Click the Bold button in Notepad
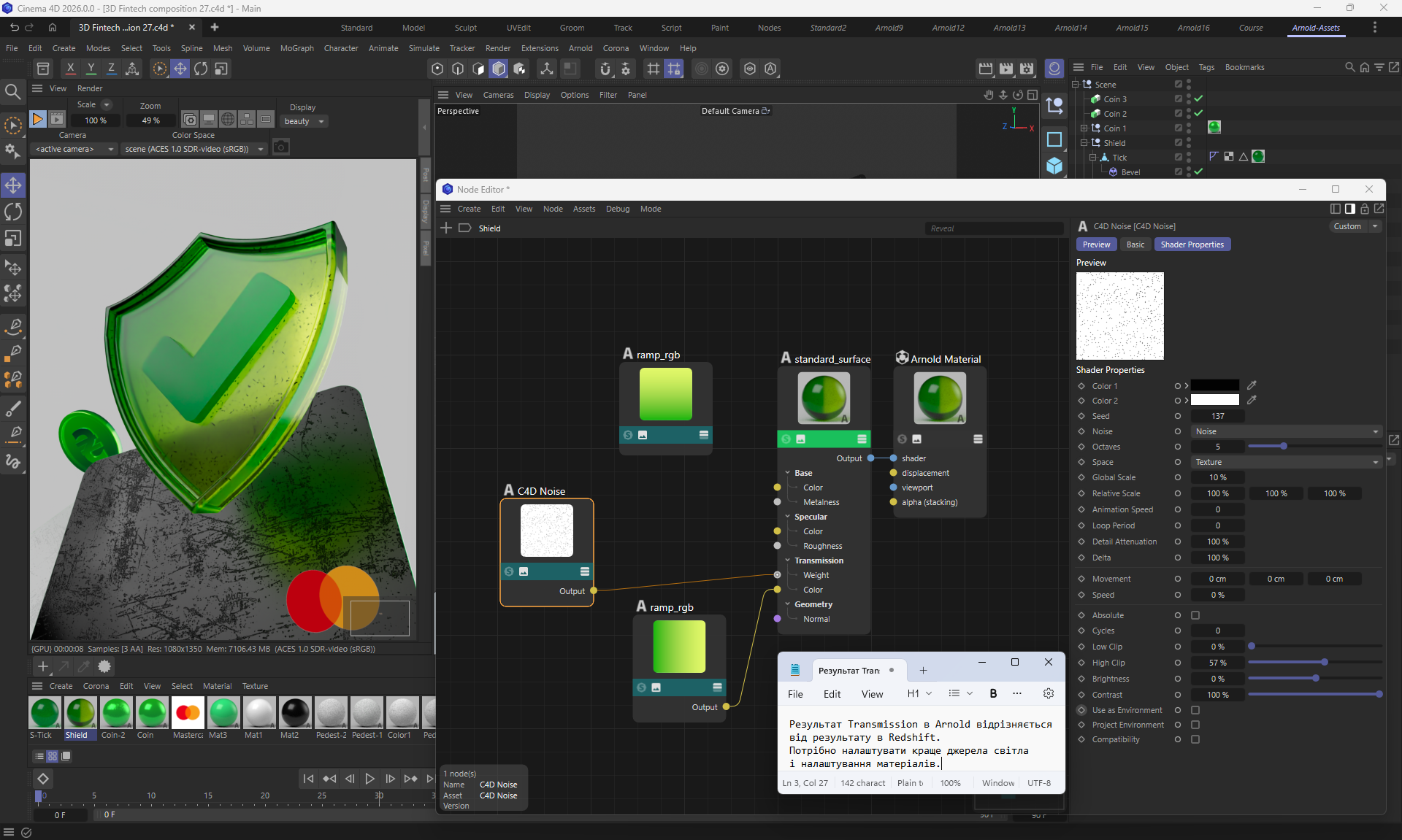The width and height of the screenshot is (1402, 840). (993, 693)
